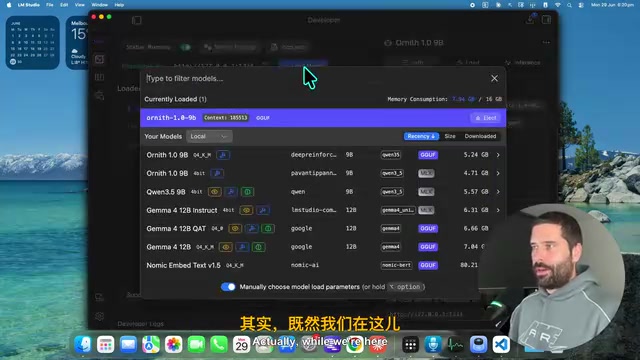640x360 pixels.
Task: Click the green reasoning icon on Gemma 4 12B QAT
Action: (268, 229)
